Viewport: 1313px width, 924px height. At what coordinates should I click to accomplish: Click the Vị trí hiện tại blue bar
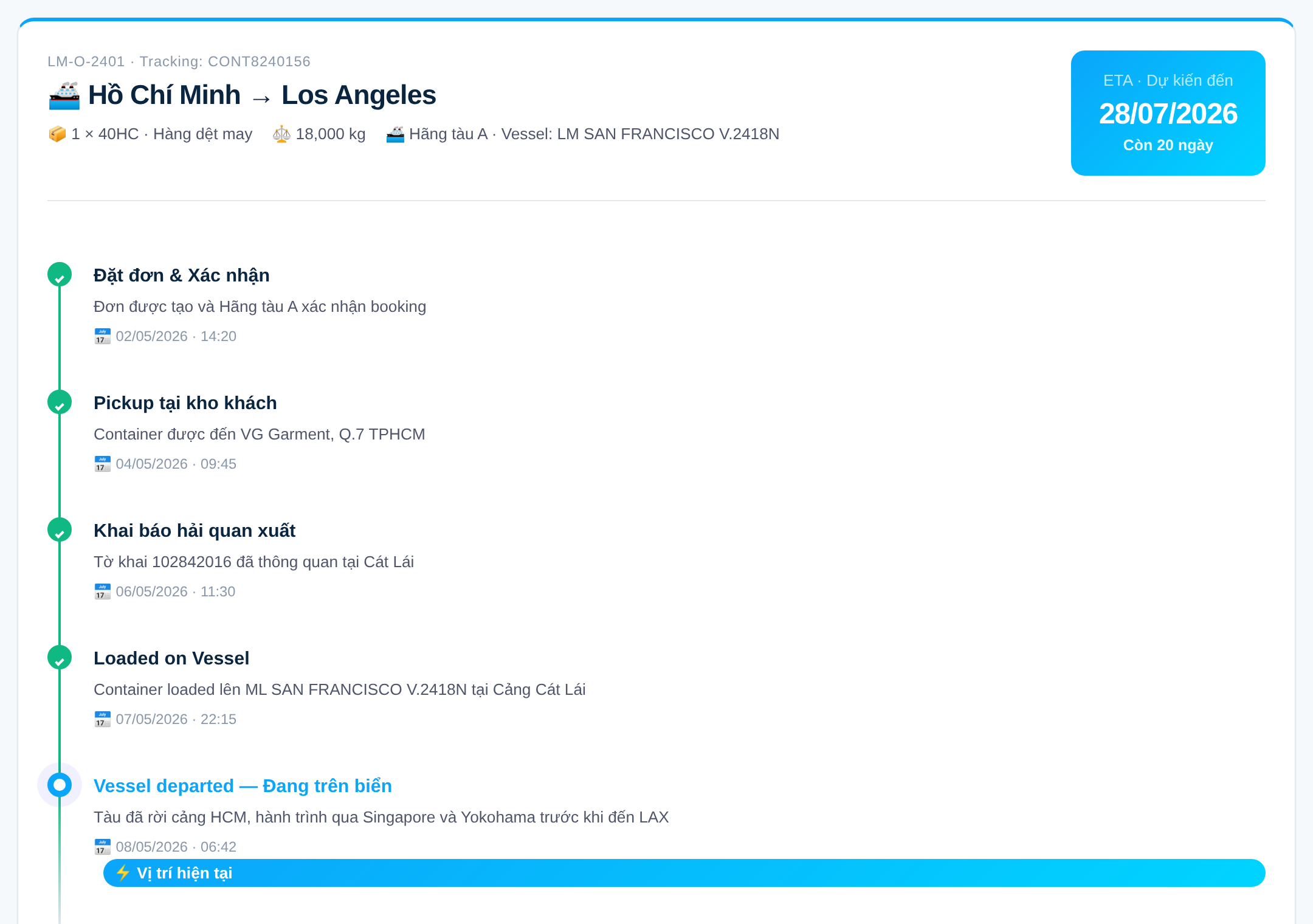[684, 873]
